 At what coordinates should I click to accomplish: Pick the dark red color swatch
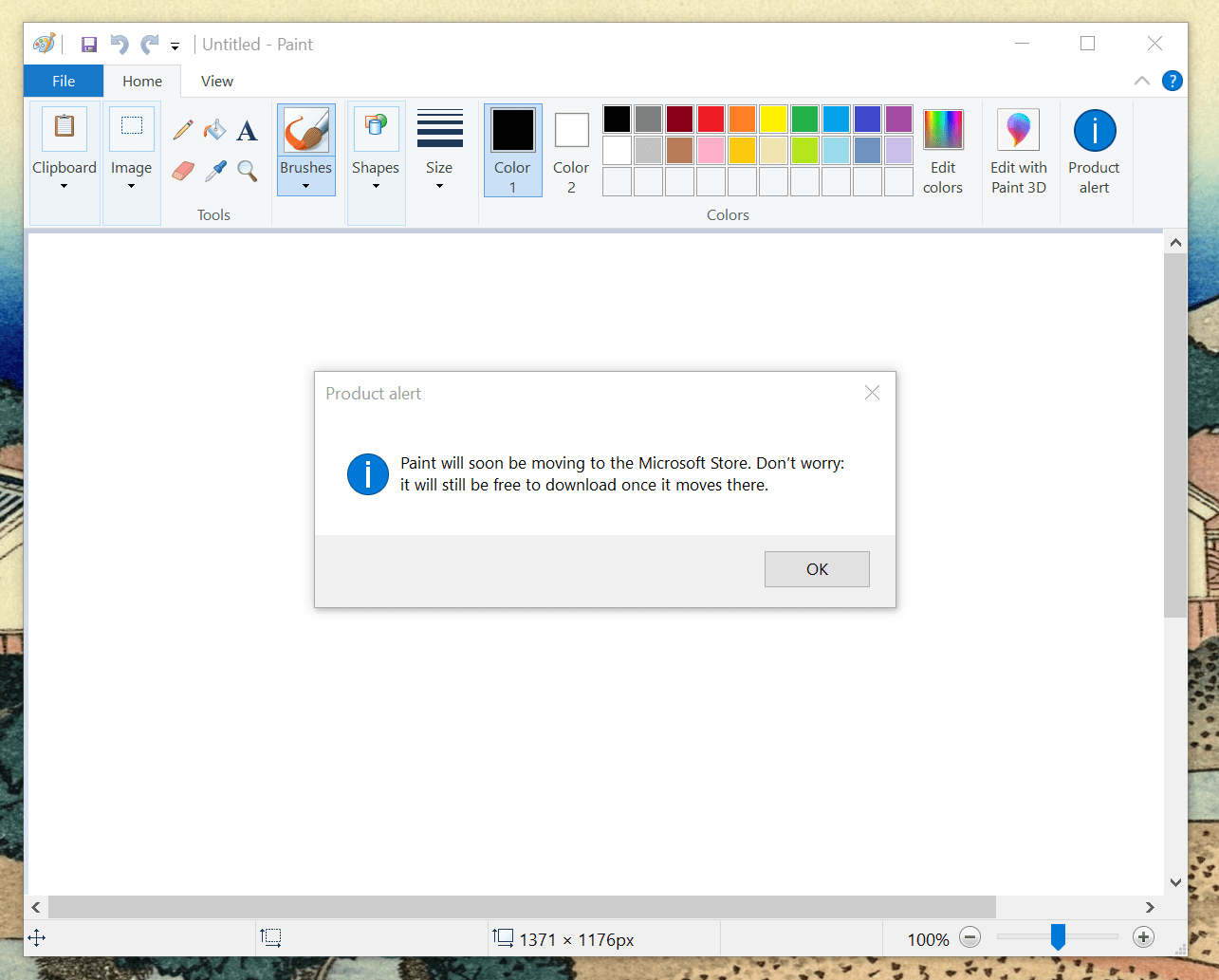coord(679,119)
